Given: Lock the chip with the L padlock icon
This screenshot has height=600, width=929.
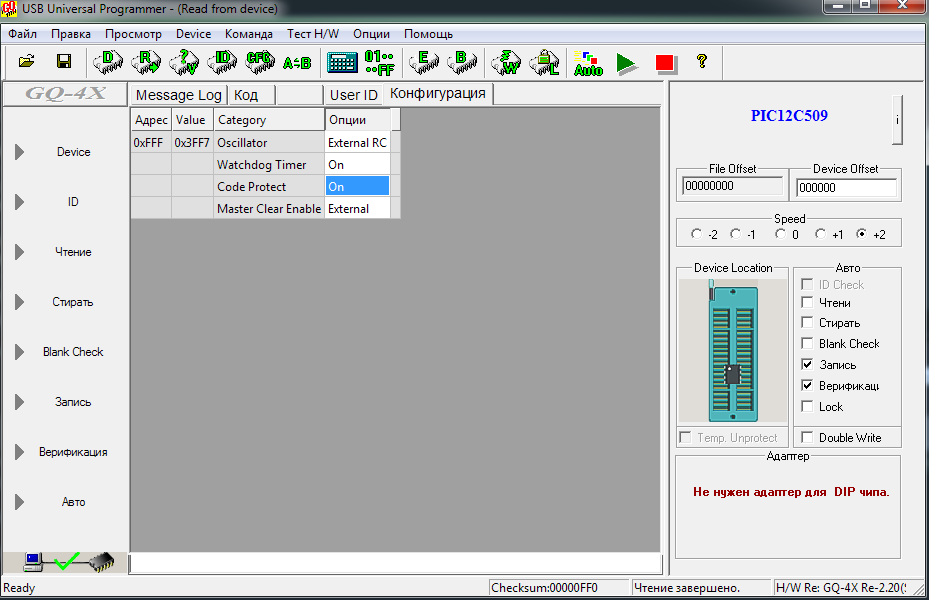Looking at the screenshot, I should click(x=544, y=62).
